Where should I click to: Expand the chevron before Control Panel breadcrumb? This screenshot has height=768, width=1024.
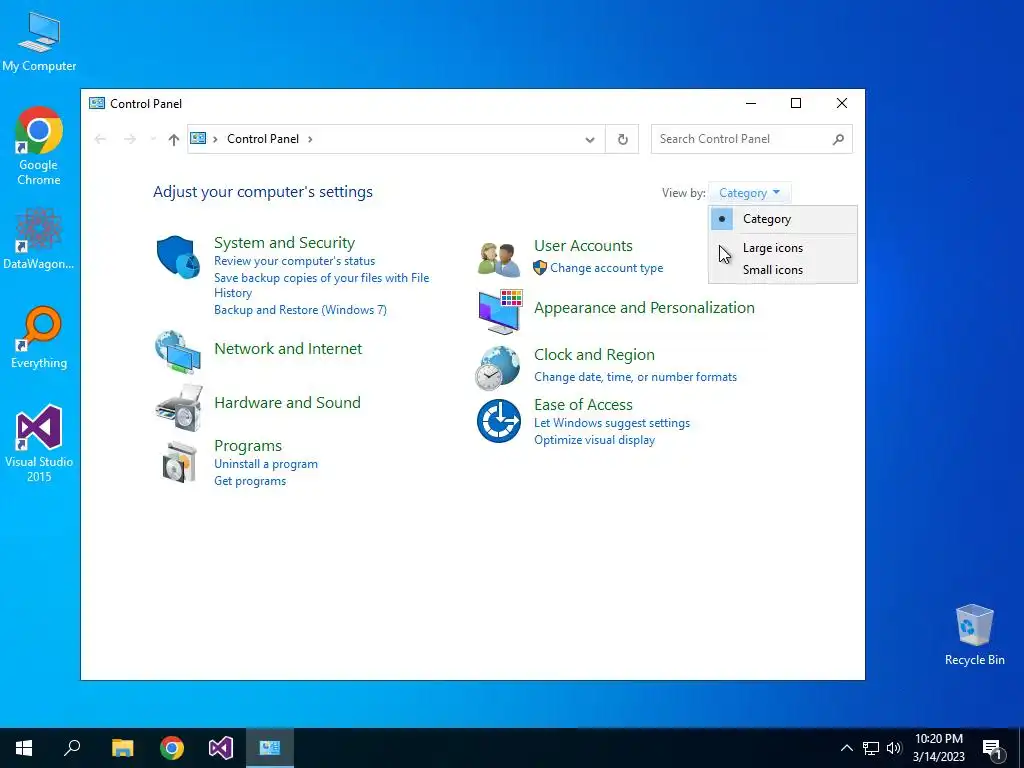point(215,139)
